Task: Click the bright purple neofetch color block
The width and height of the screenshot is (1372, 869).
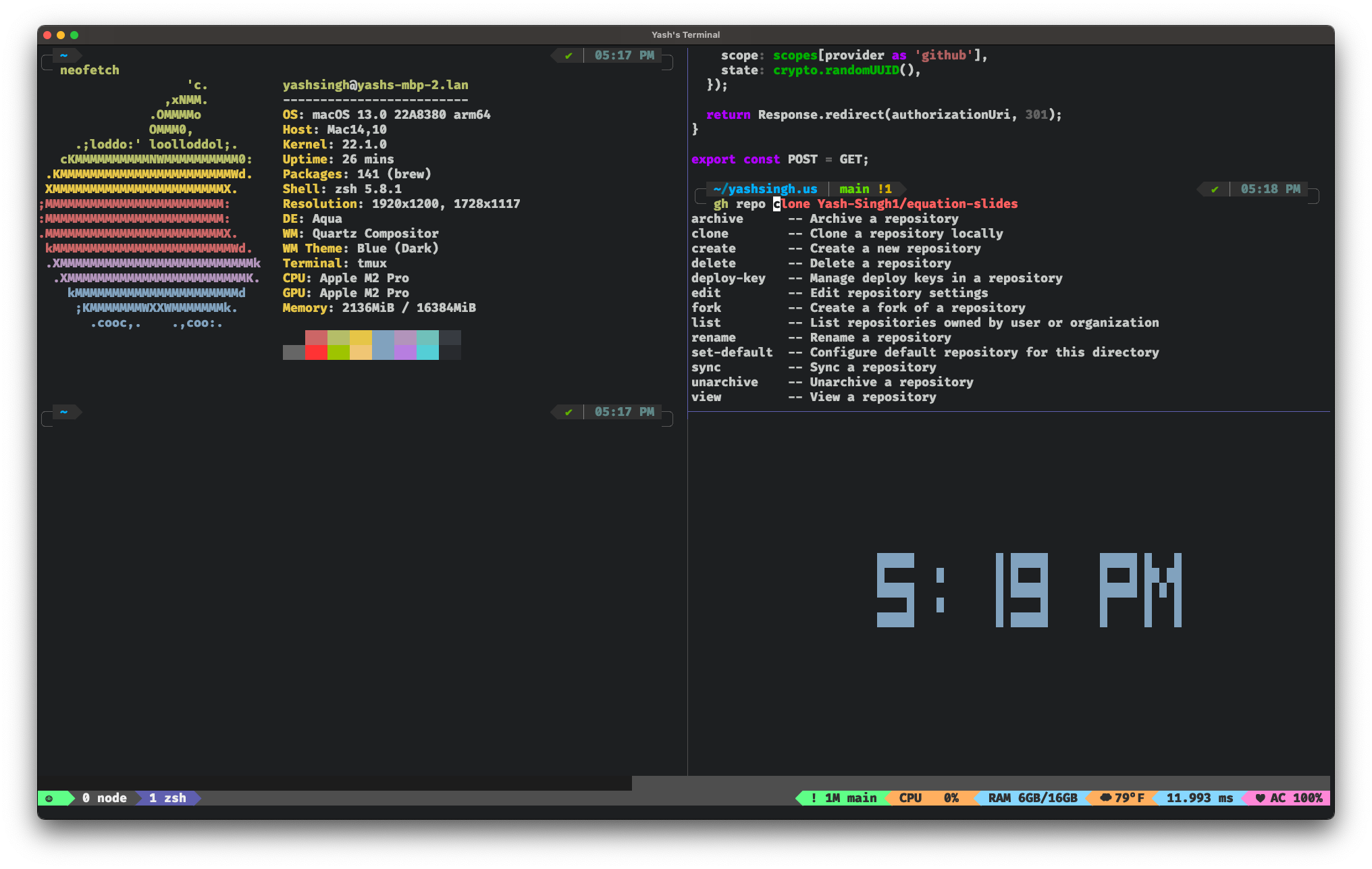Action: pyautogui.click(x=405, y=352)
